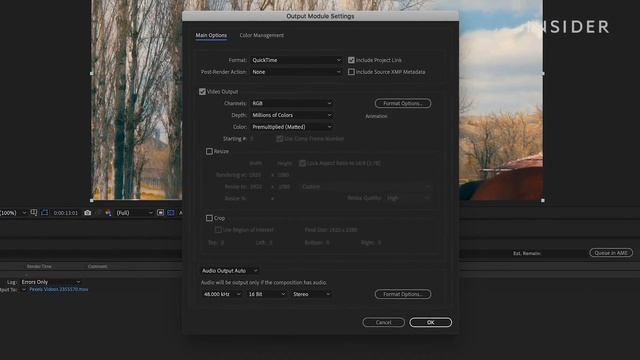
Task: Open the Format QuickTime dropdown
Action: (x=296, y=60)
